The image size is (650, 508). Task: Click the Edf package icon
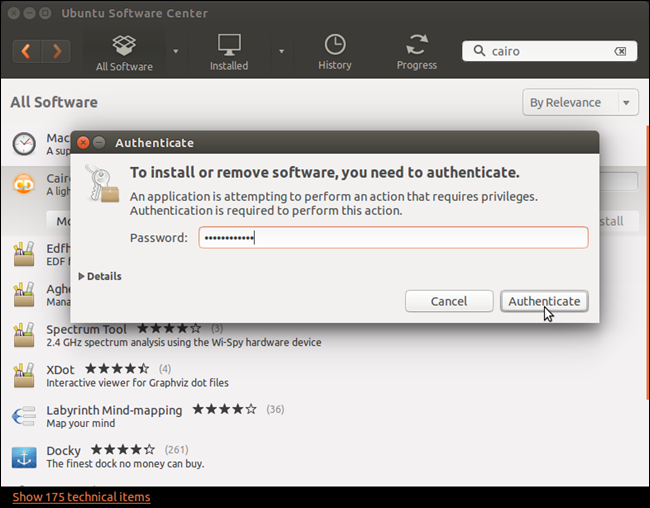point(24,254)
